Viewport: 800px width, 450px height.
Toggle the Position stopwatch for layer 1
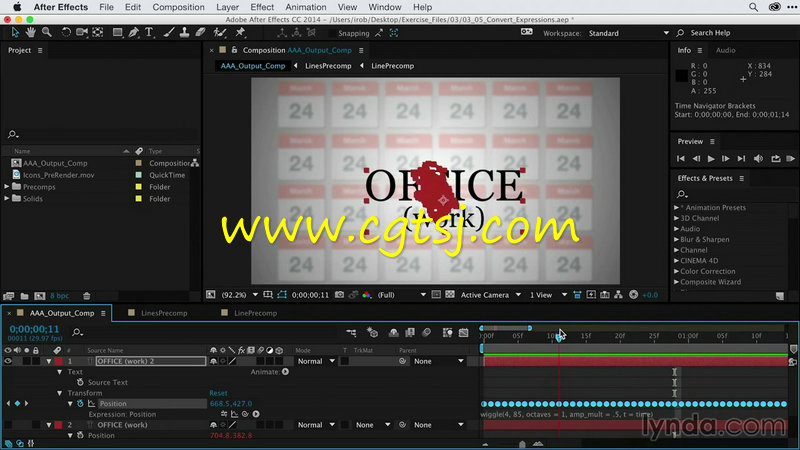click(80, 404)
